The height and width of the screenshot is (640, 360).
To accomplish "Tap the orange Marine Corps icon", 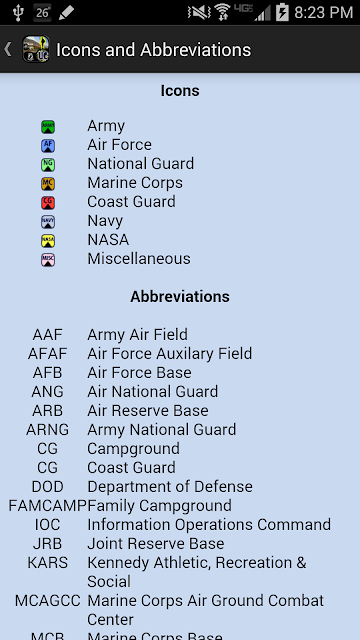I will tap(48, 184).
